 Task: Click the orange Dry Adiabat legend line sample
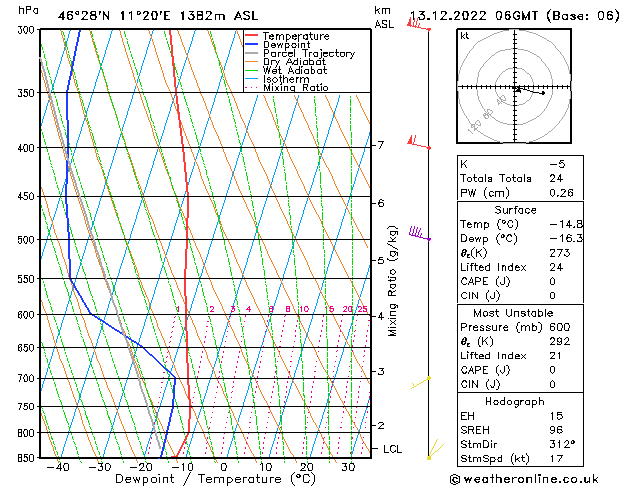tap(251, 61)
